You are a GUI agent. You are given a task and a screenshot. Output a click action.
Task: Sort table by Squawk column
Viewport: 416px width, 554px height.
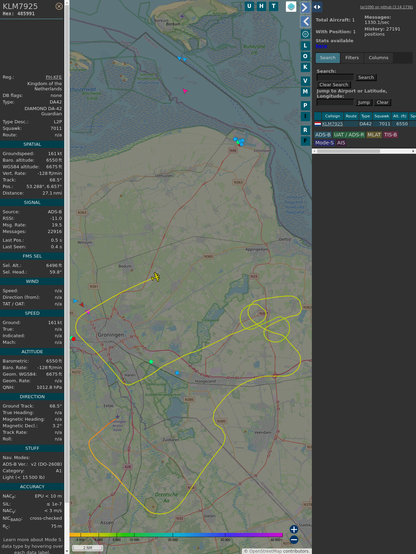pyautogui.click(x=381, y=116)
